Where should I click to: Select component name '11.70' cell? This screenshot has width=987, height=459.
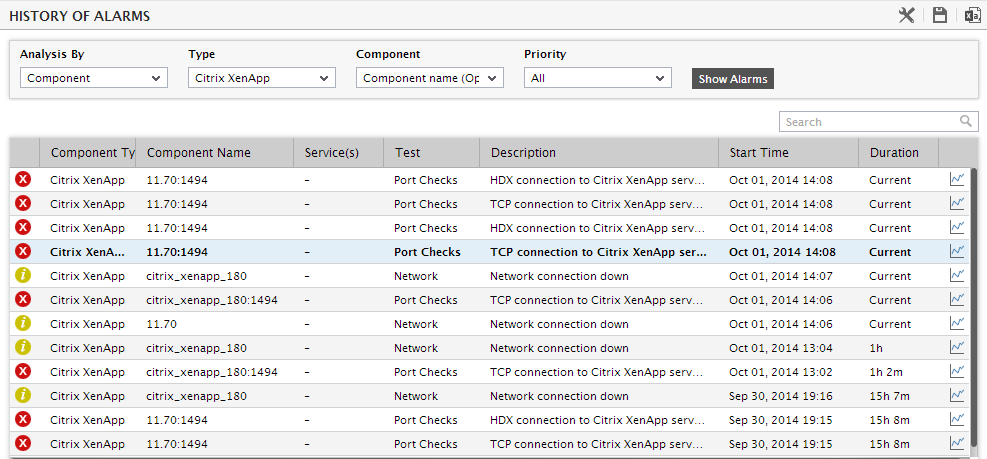(161, 324)
